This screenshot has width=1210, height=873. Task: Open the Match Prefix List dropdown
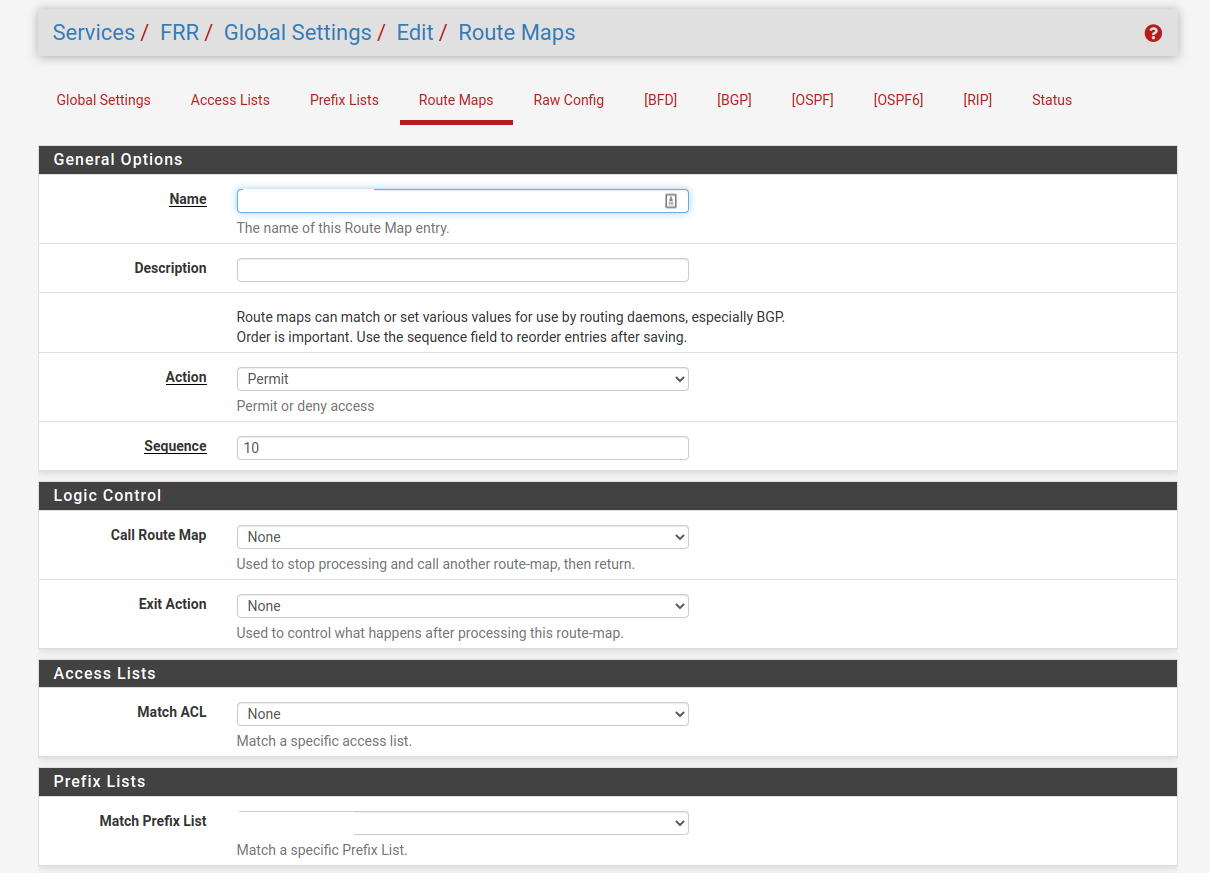pos(462,823)
